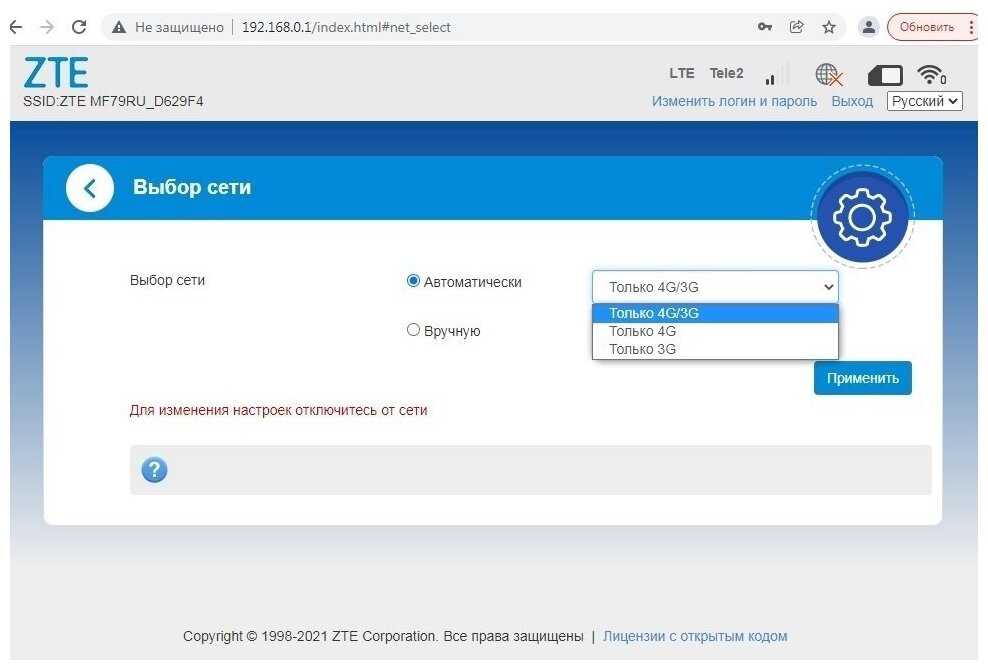Choose Только 4G/3G option in list

point(654,313)
